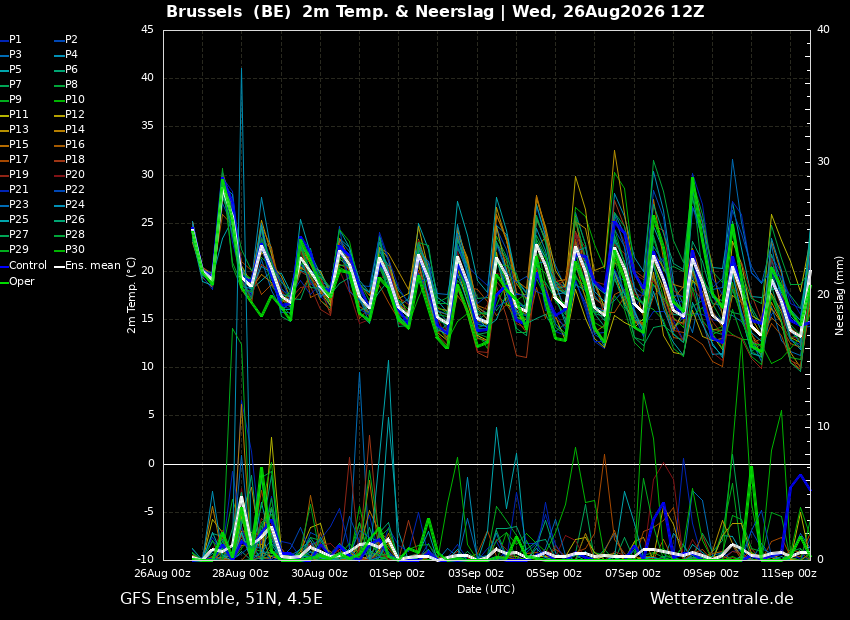
Task: Click the 25 temperature axis label
Action: [x=147, y=223]
